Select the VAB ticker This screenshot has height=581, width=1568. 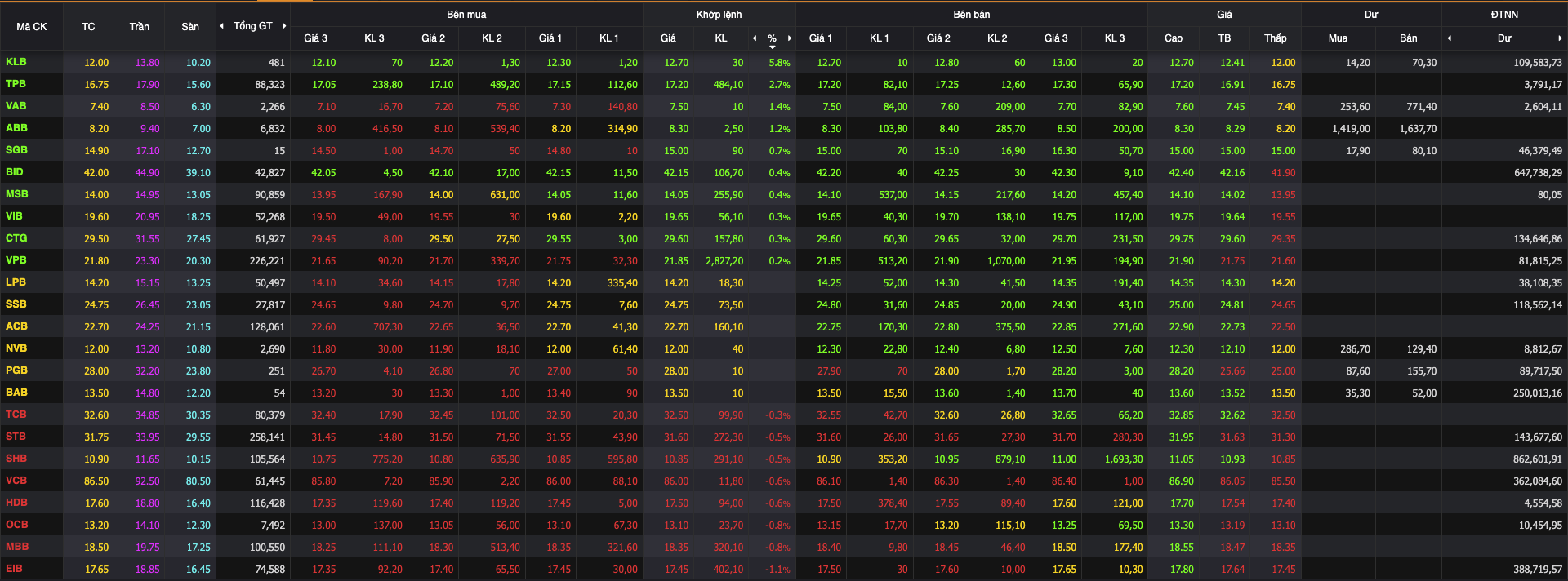tap(16, 106)
